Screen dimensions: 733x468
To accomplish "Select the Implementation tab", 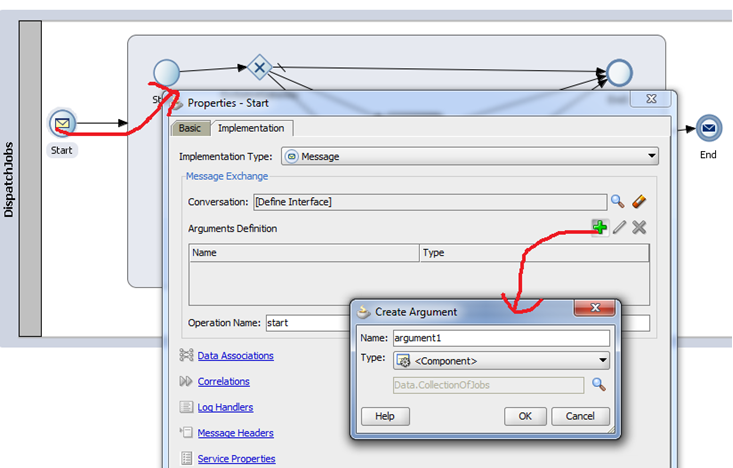I will (x=251, y=128).
